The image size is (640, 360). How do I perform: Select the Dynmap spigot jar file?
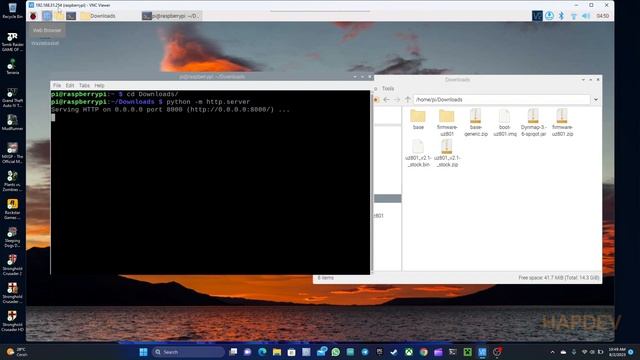pyautogui.click(x=533, y=122)
